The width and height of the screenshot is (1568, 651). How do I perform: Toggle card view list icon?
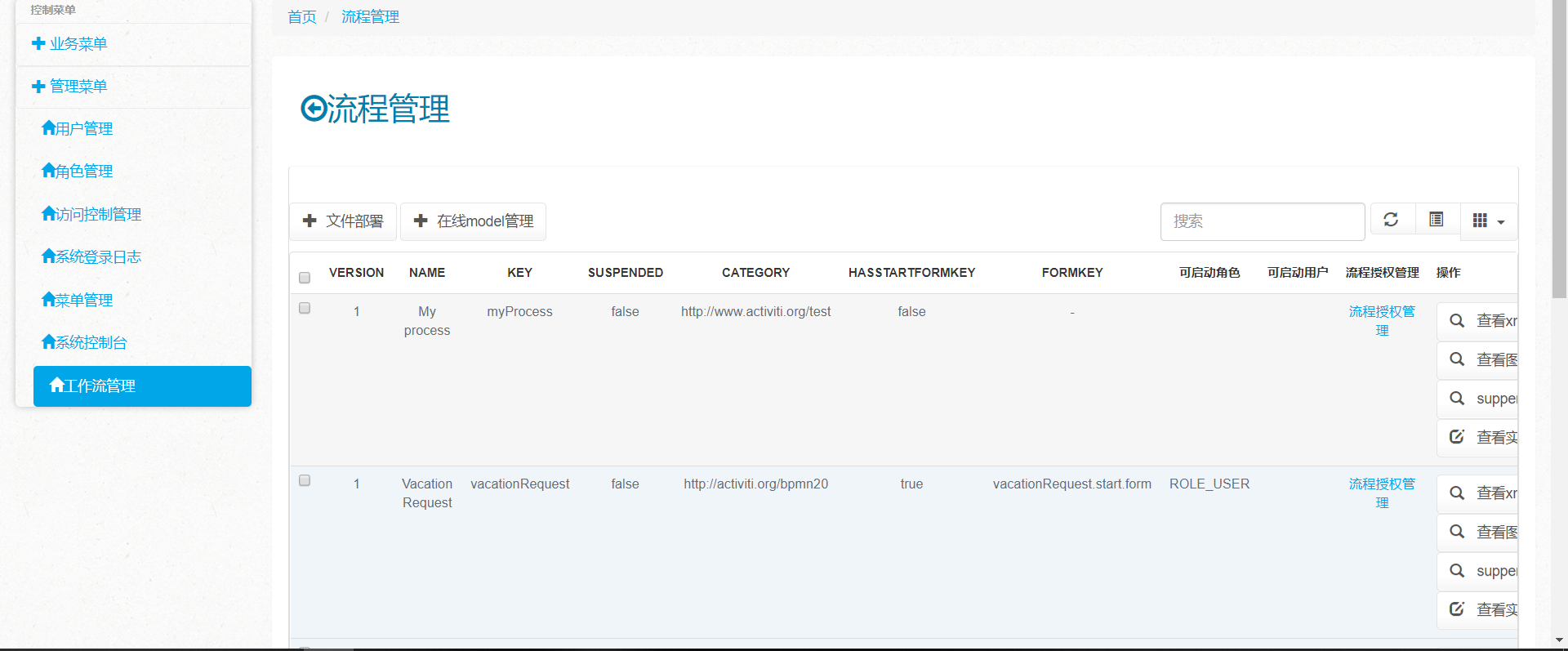(1437, 220)
